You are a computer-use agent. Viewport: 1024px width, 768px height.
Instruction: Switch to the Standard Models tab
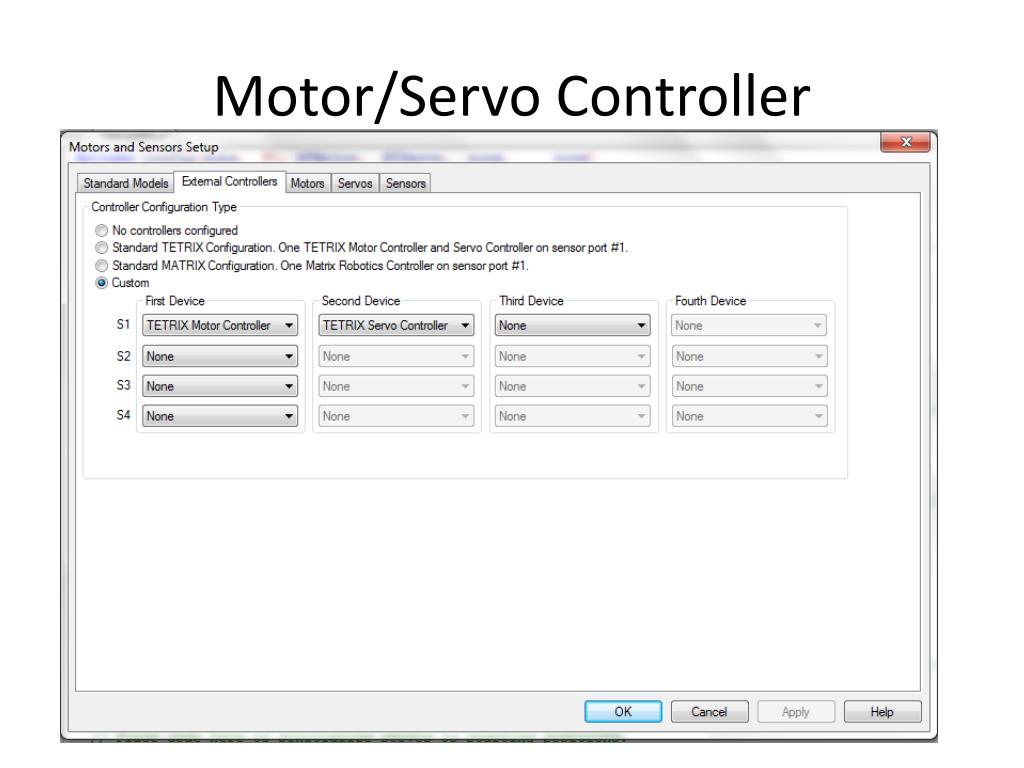(x=125, y=184)
